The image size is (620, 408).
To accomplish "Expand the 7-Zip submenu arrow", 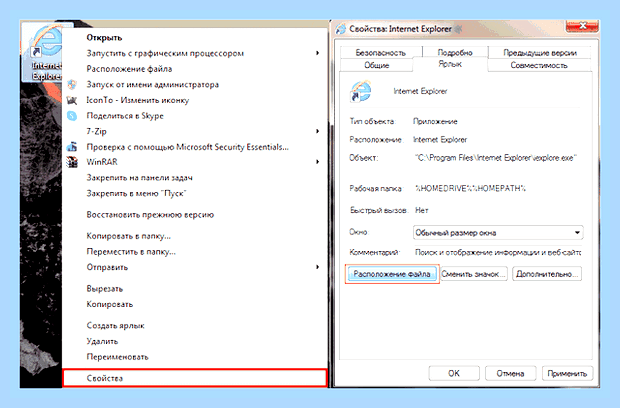I will (x=318, y=131).
